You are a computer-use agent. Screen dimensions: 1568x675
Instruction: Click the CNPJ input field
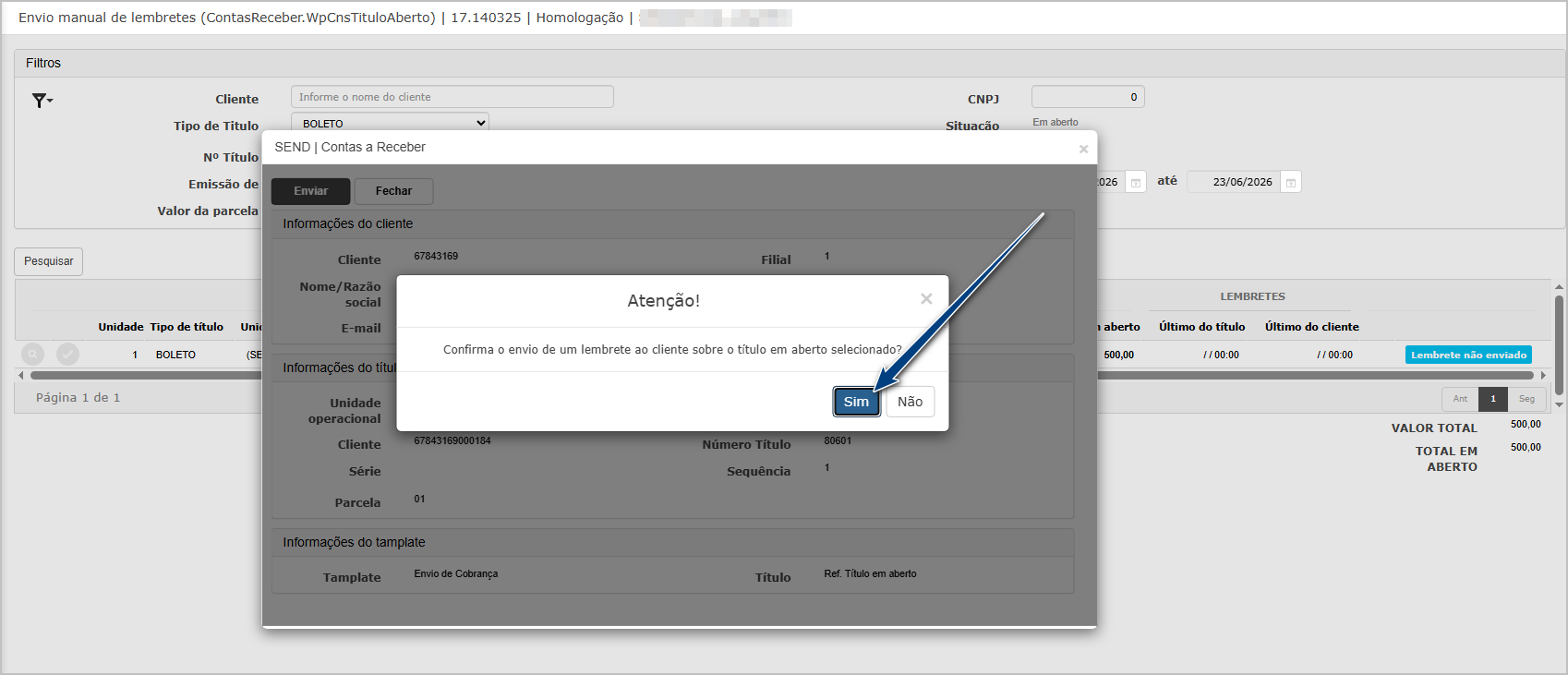1088,97
